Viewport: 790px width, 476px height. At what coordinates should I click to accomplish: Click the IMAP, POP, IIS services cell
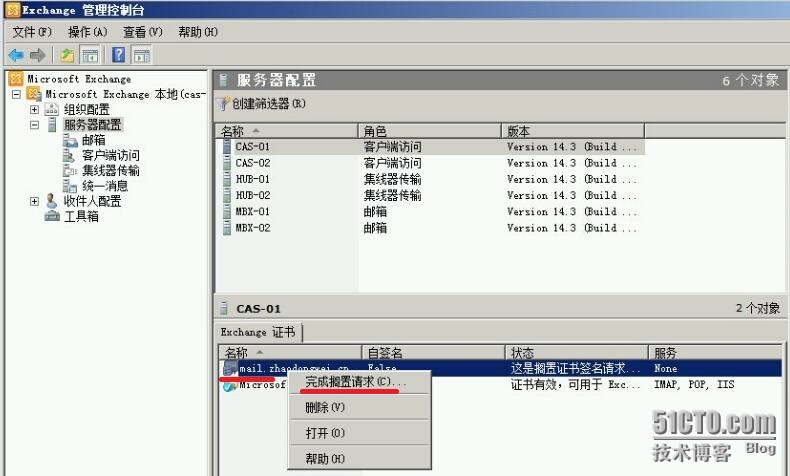(694, 384)
